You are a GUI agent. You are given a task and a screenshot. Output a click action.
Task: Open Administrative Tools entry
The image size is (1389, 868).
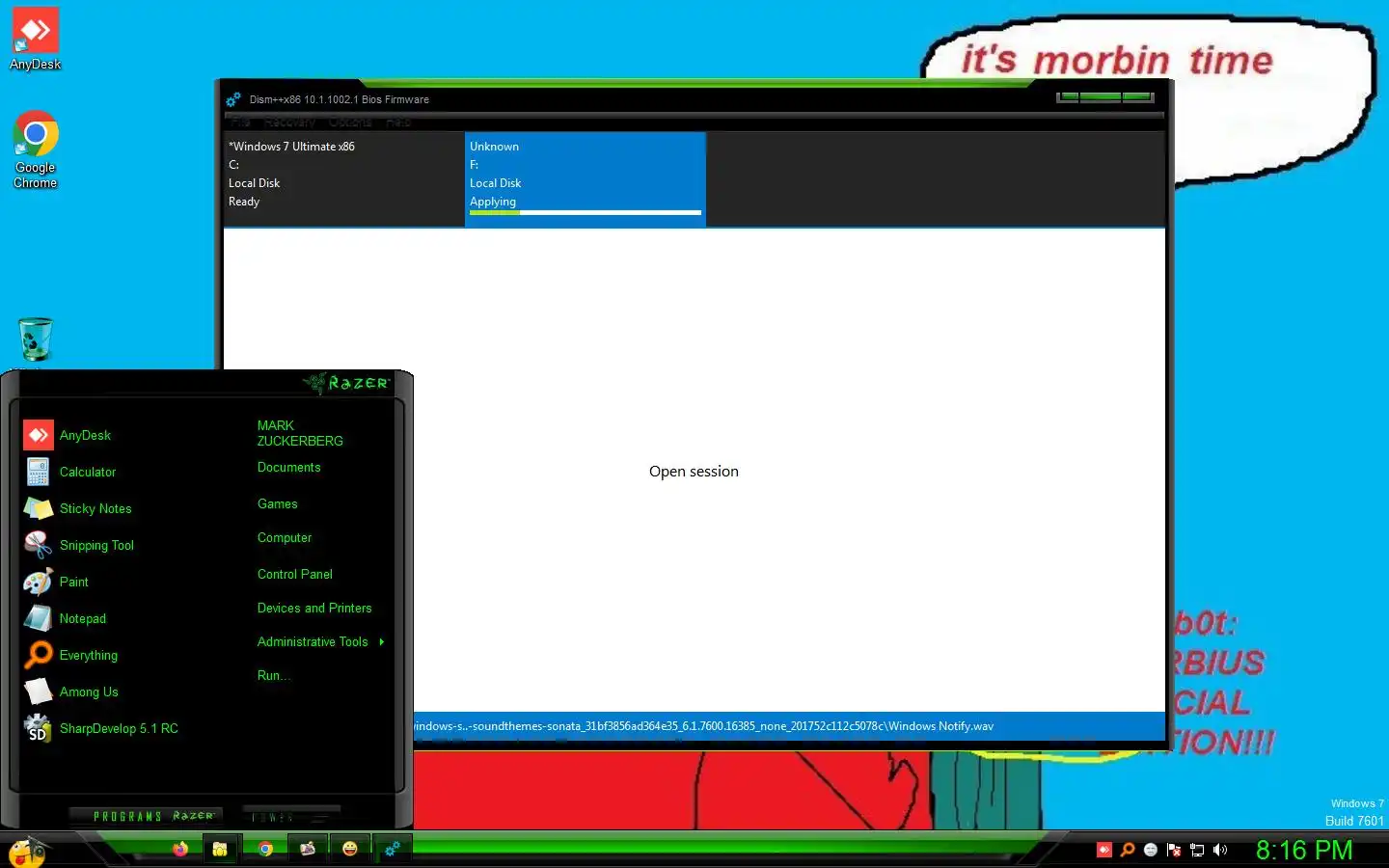pyautogui.click(x=313, y=641)
